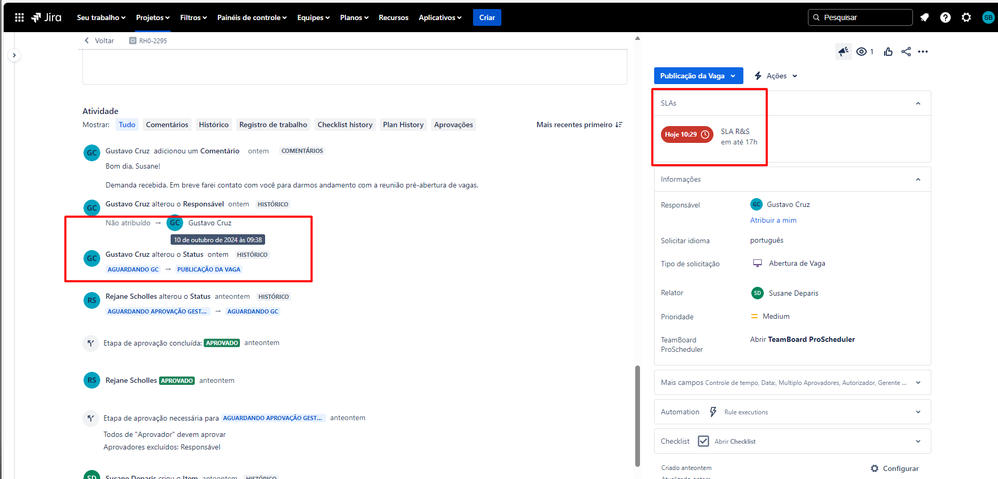Open notifications bell icon

pyautogui.click(x=925, y=18)
